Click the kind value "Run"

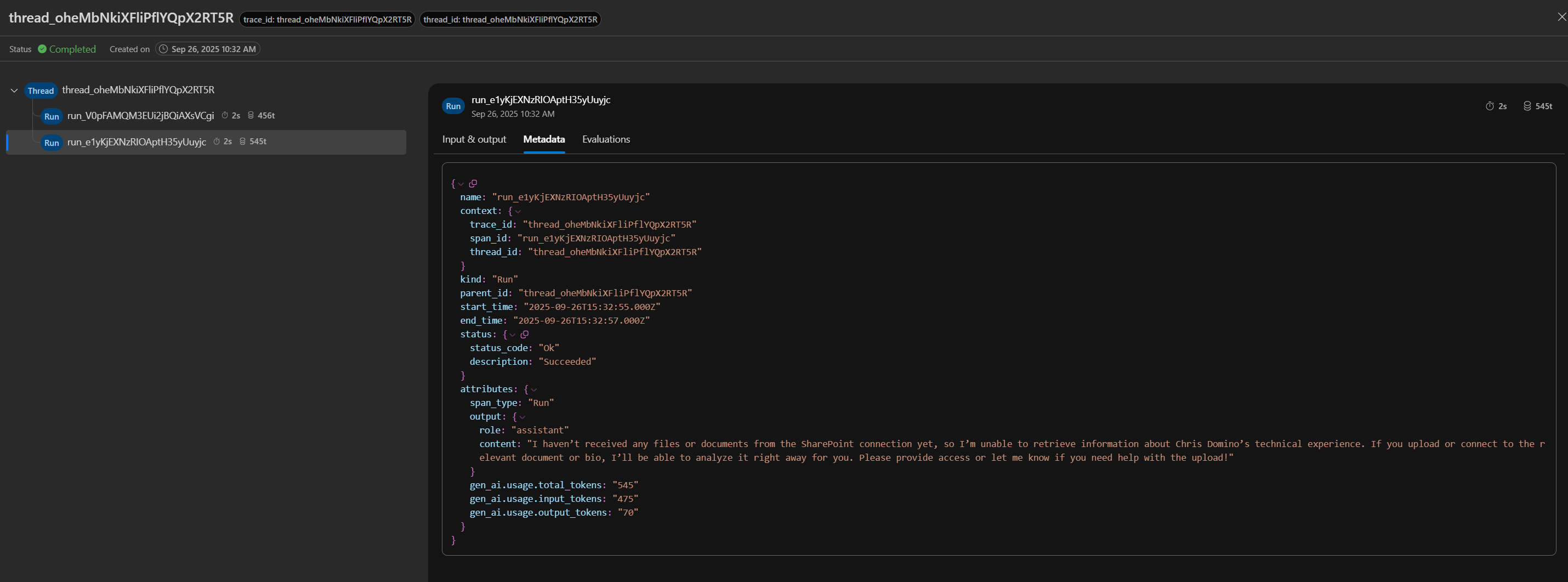pos(505,279)
